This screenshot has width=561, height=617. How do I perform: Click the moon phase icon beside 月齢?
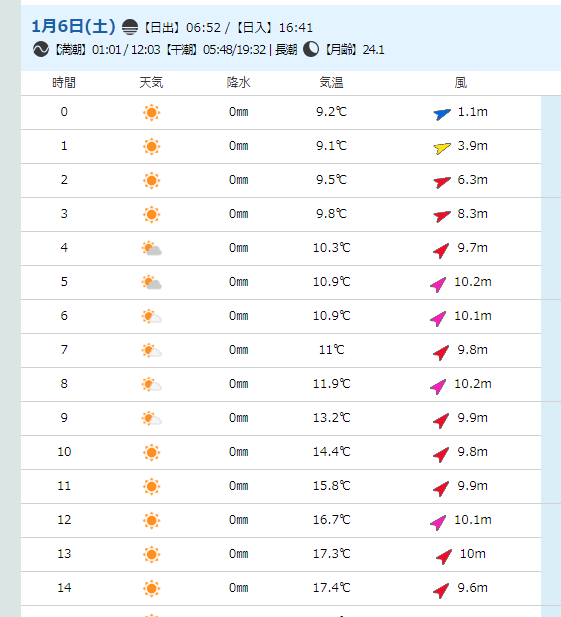[x=311, y=50]
